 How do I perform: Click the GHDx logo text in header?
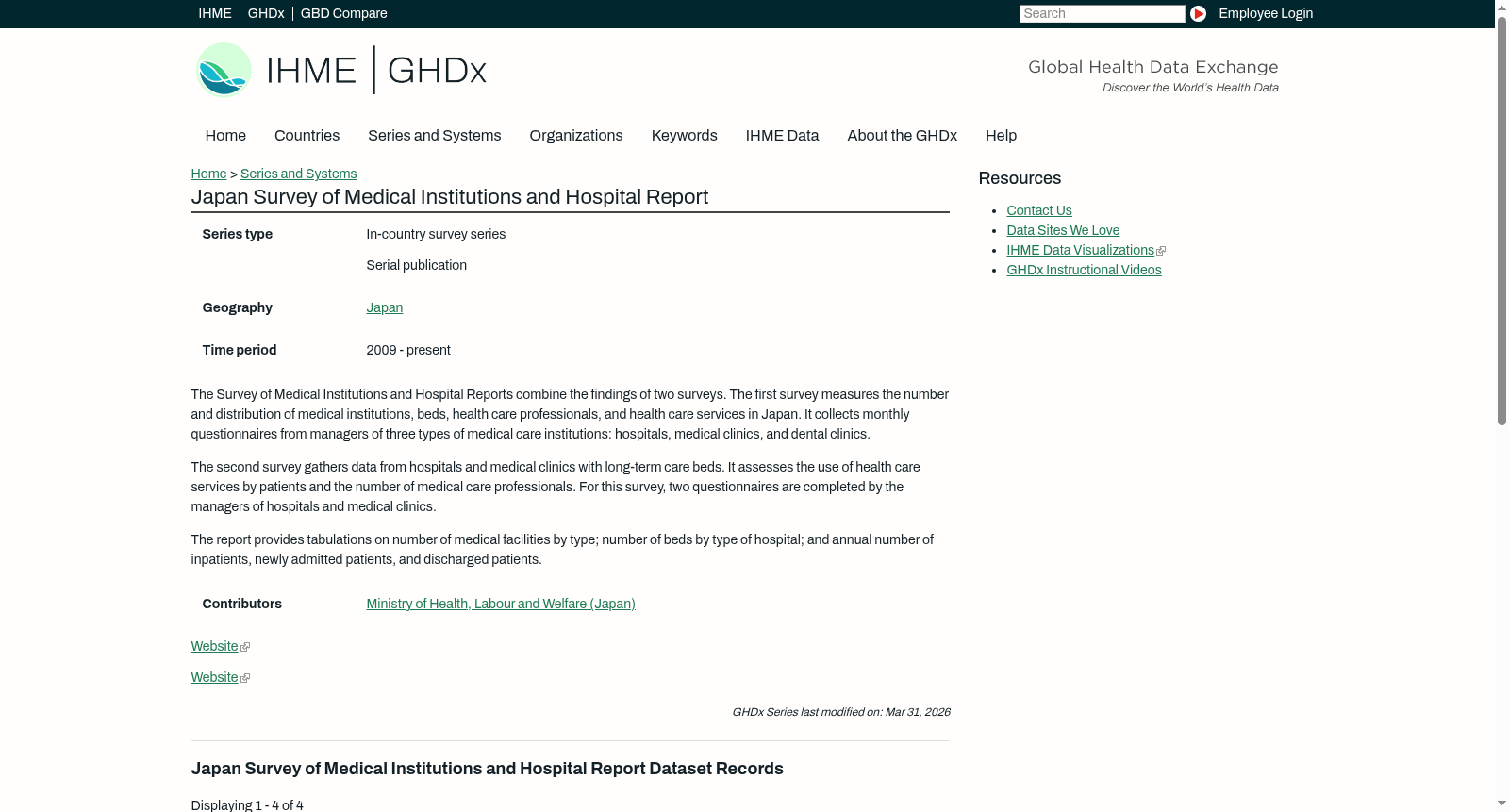[437, 71]
